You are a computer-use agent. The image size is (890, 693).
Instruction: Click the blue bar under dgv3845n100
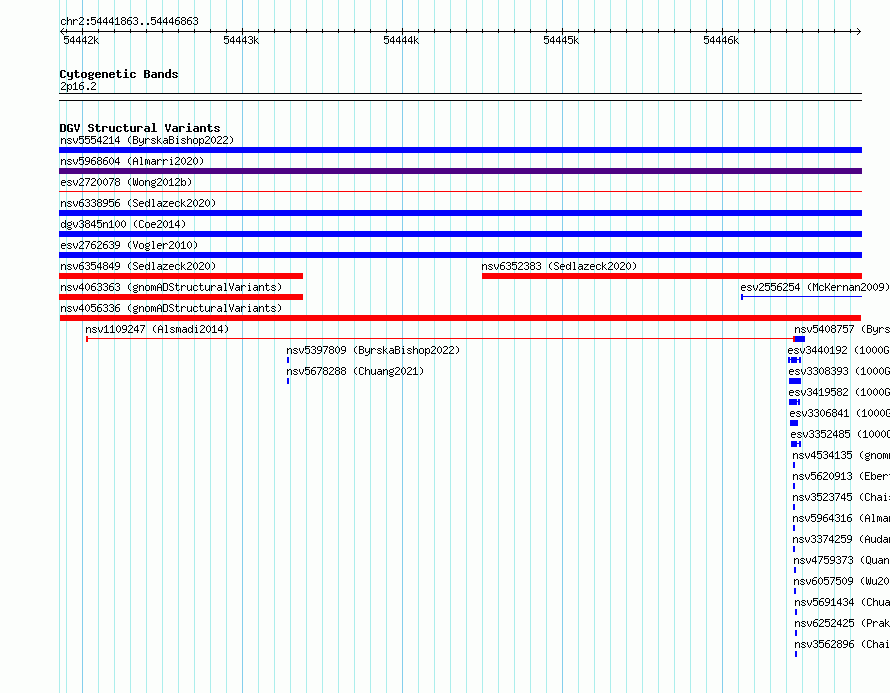coord(460,234)
